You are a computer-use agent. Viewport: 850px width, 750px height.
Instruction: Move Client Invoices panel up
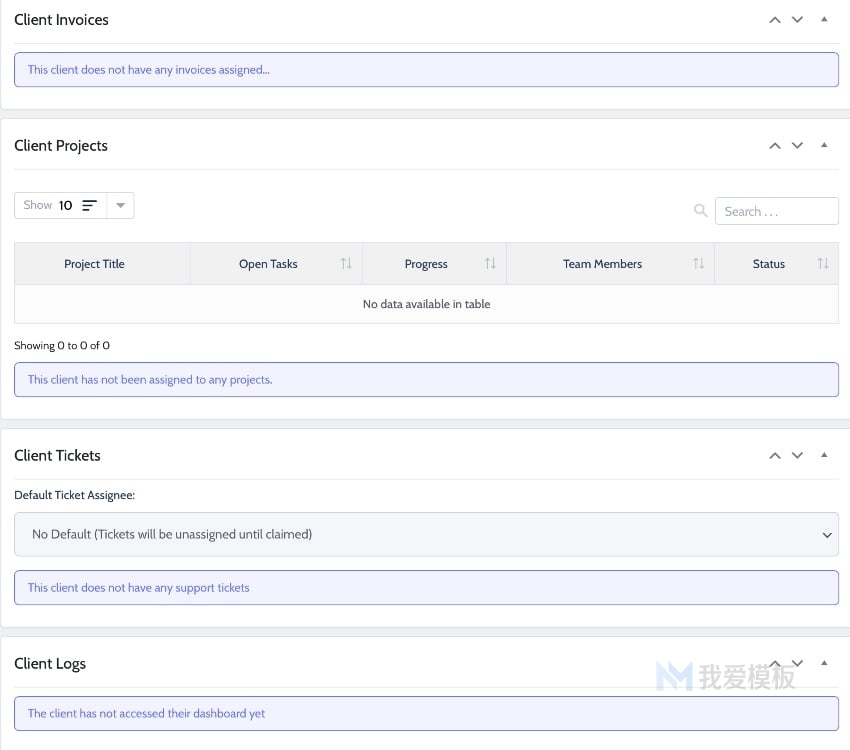click(x=775, y=20)
